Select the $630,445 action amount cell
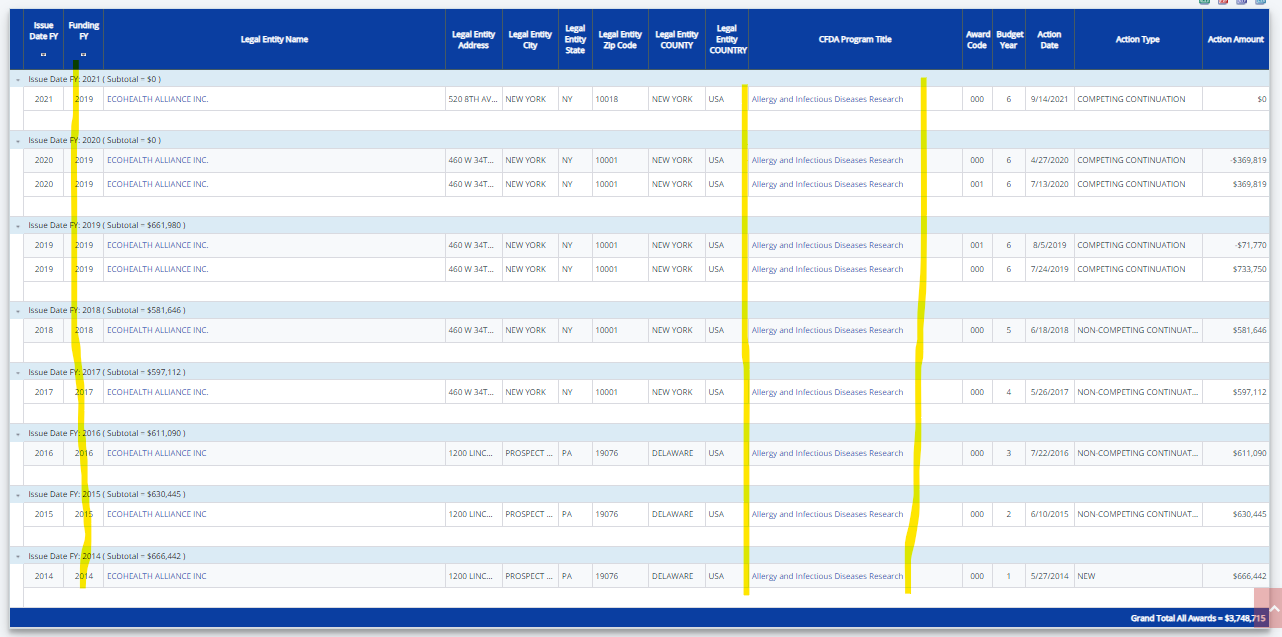 [1236, 514]
